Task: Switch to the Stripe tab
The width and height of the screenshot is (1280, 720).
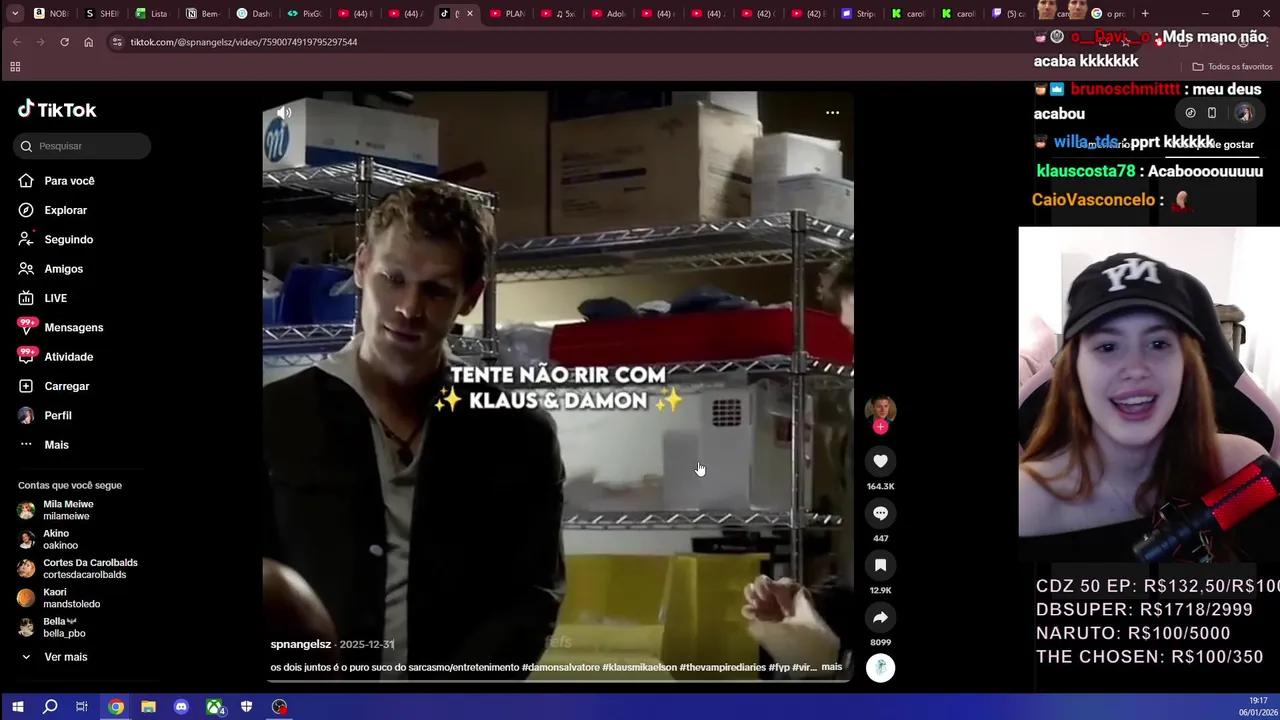Action: pos(859,14)
